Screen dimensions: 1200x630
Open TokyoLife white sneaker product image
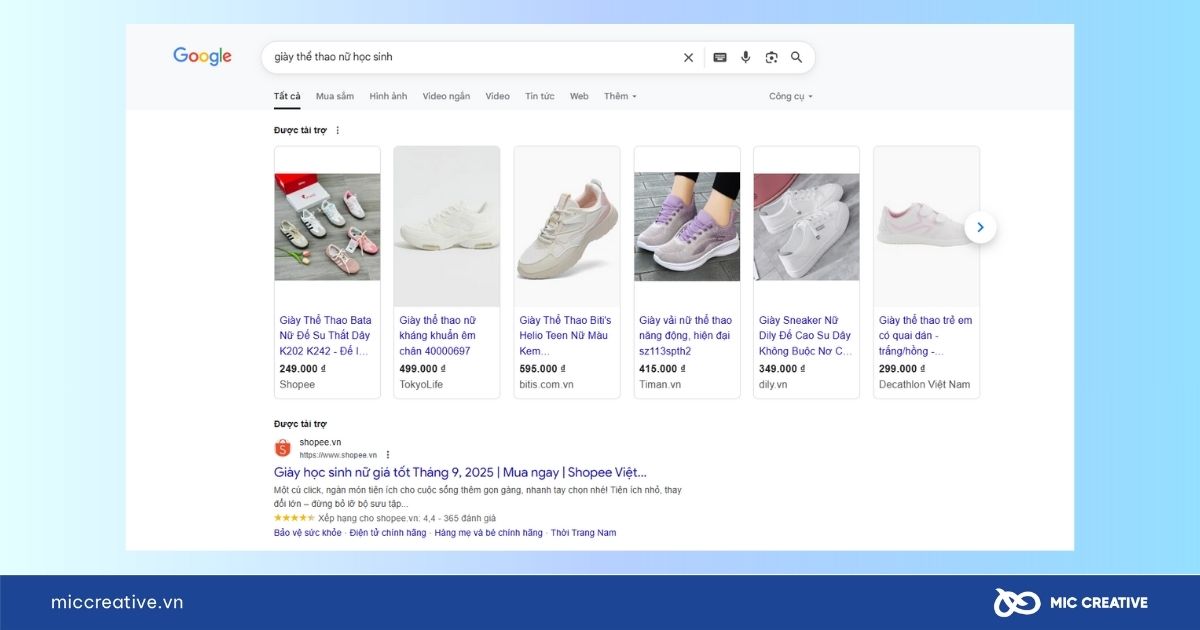(447, 227)
